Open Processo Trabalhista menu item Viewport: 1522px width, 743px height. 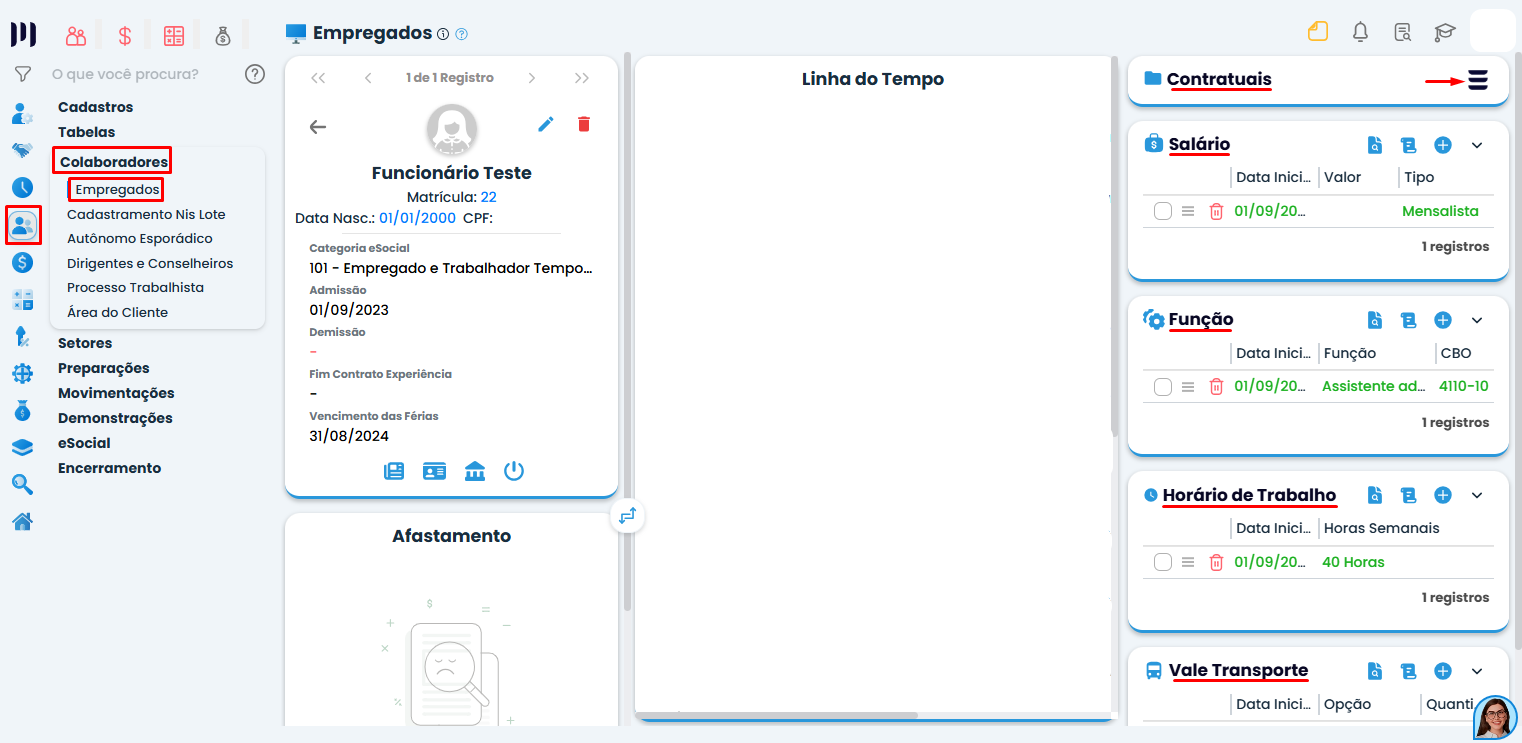point(135,288)
